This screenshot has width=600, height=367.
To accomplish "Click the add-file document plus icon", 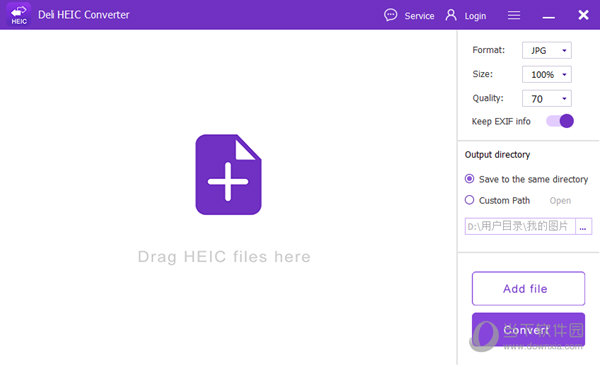I will tap(228, 175).
